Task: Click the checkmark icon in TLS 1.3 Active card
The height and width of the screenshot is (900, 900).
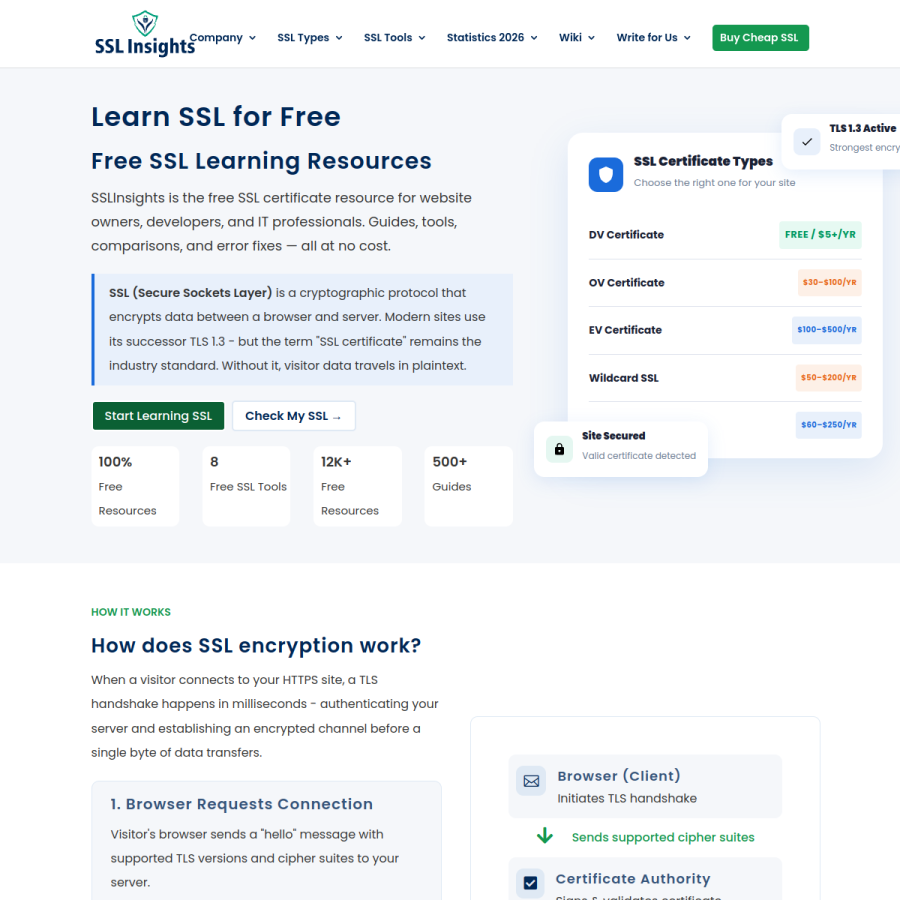Action: pyautogui.click(x=807, y=141)
